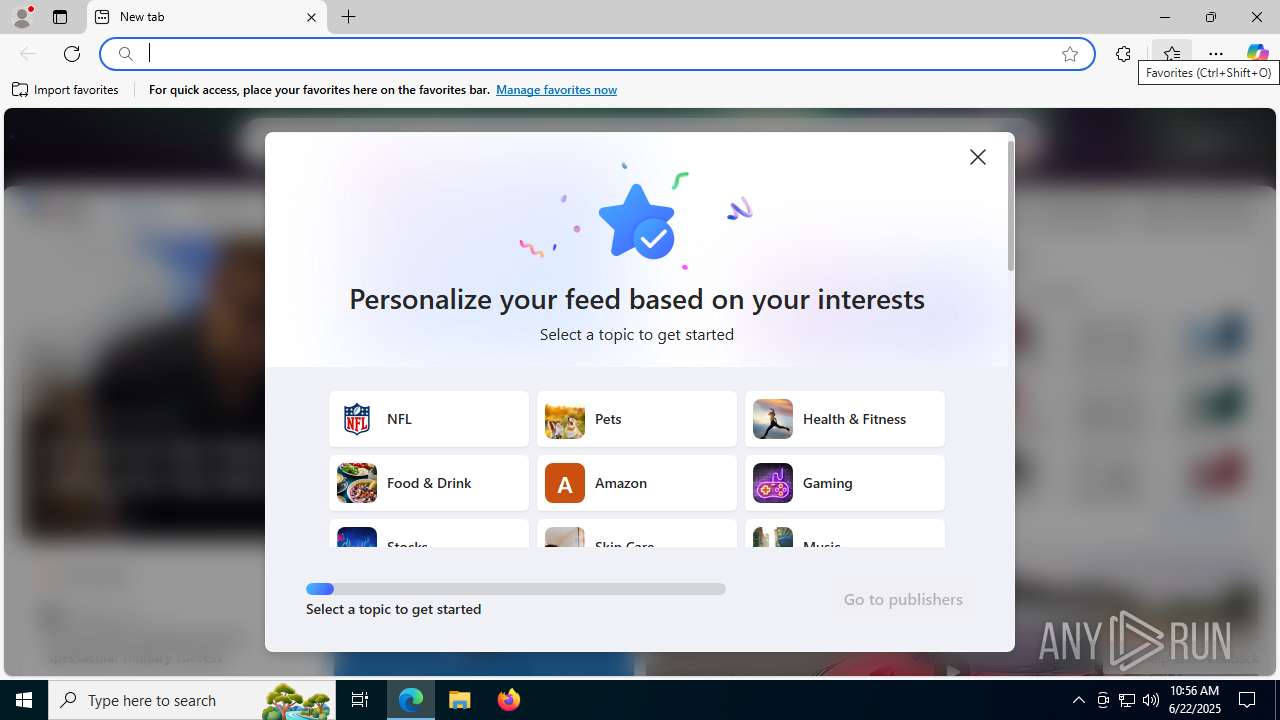Open the Favorites toolbar button

click(1171, 53)
